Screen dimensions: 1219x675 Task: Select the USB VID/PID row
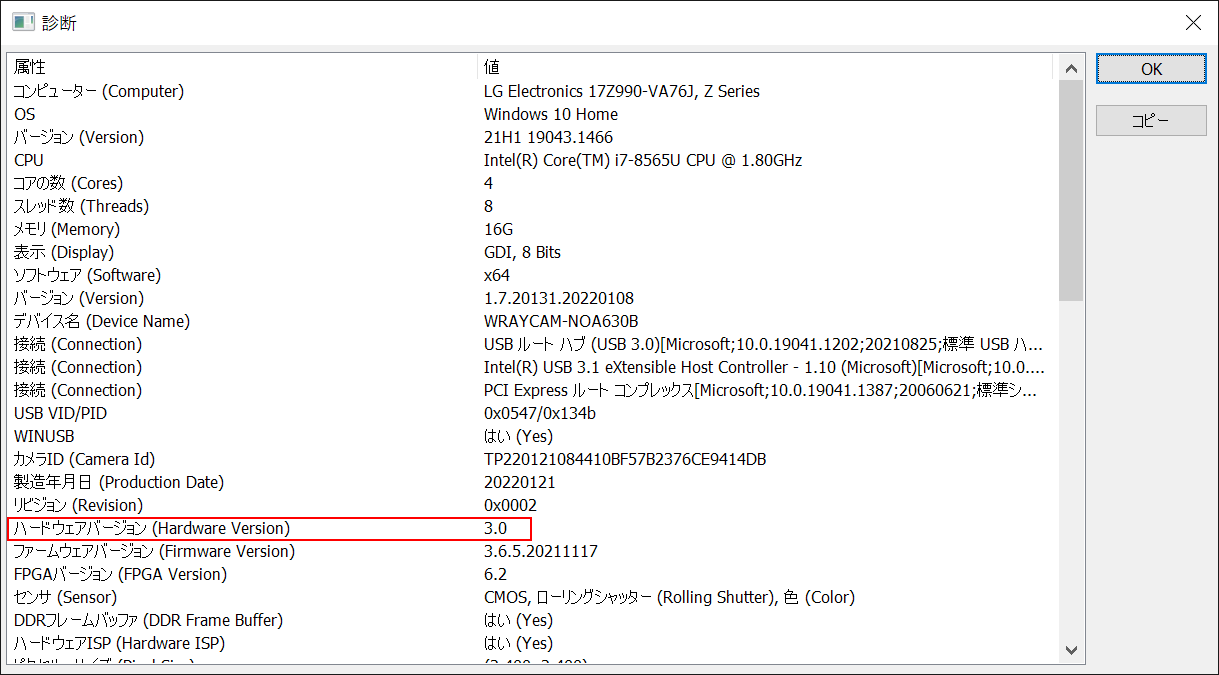pyautogui.click(x=61, y=413)
